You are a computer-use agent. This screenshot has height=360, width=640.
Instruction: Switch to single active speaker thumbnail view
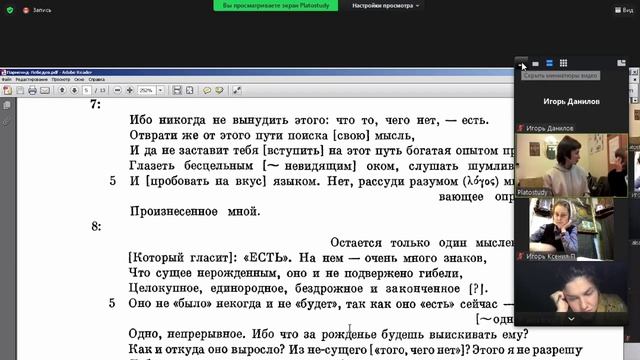(536, 63)
